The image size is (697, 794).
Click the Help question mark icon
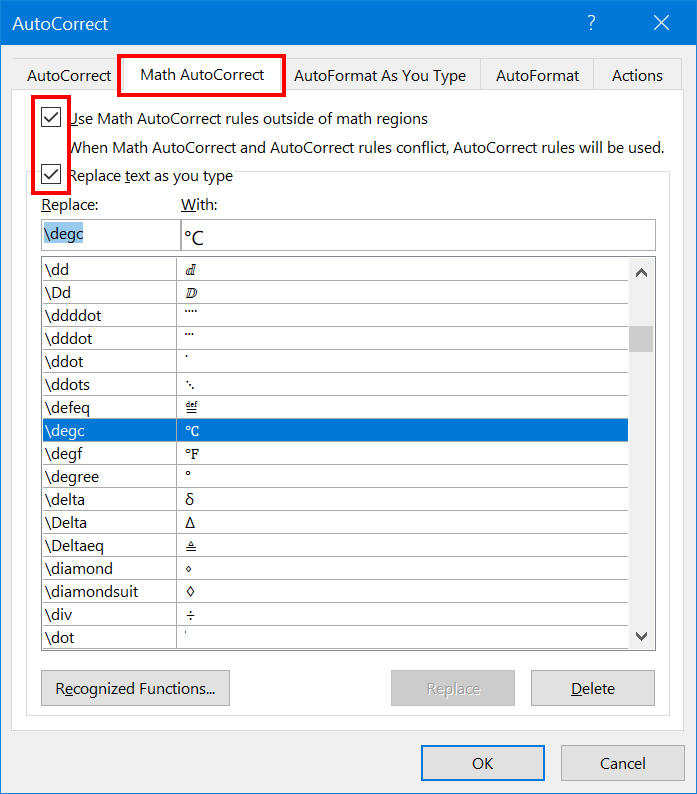tap(591, 23)
